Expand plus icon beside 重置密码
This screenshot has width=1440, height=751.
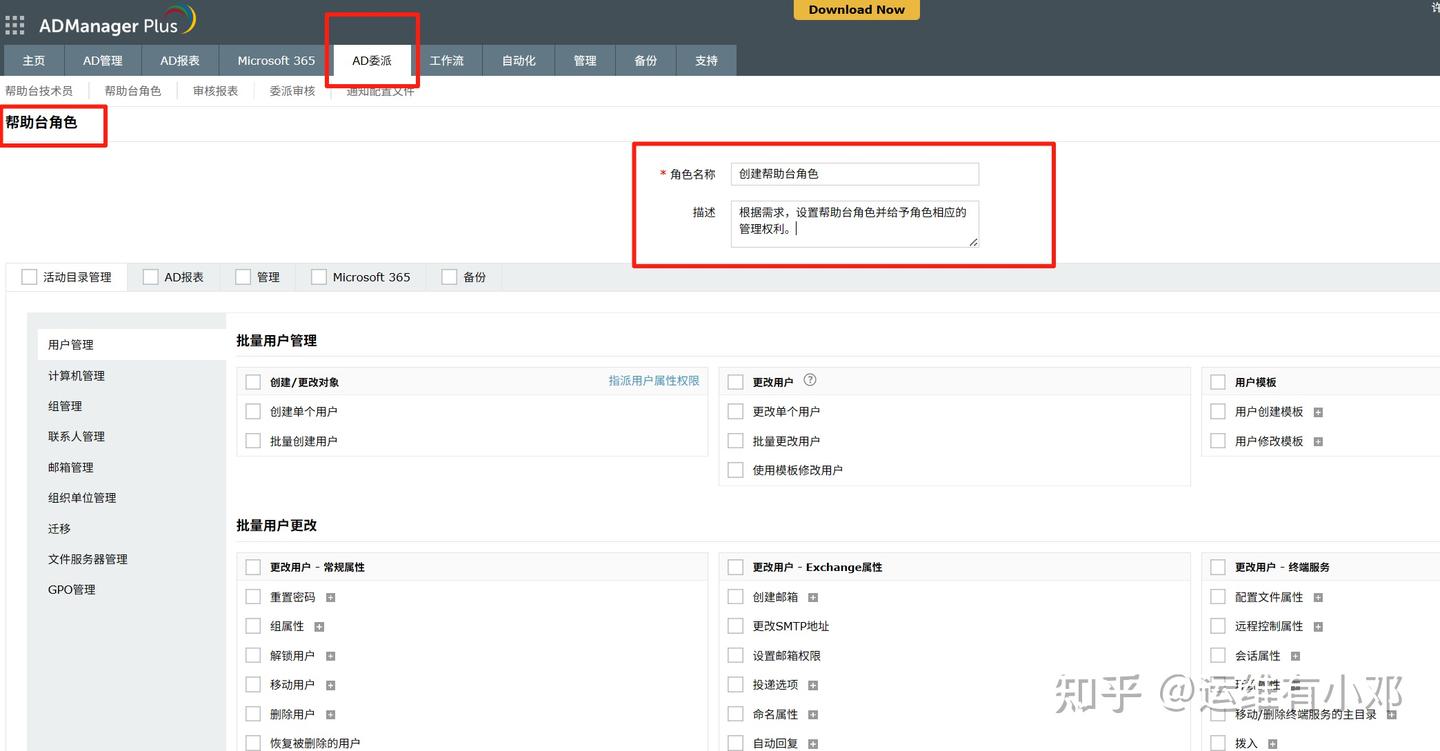tap(330, 597)
